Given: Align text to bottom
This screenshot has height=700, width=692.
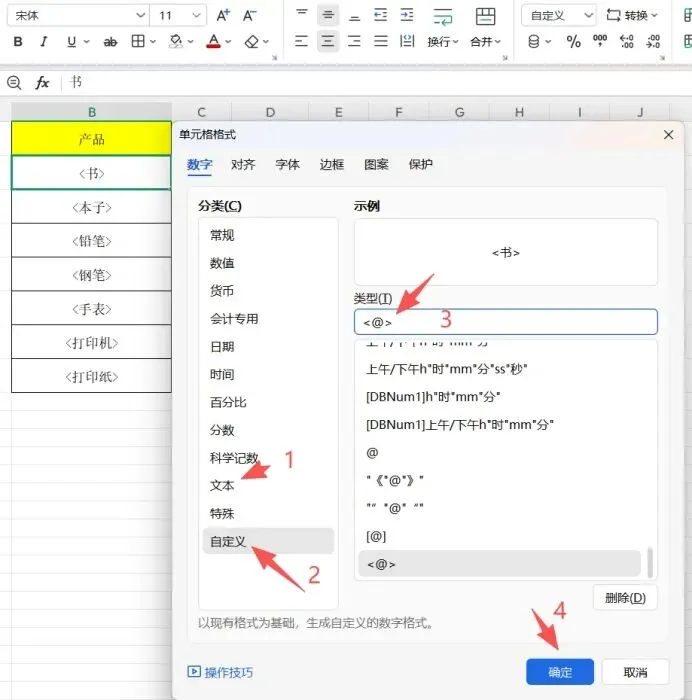Looking at the screenshot, I should [x=354, y=17].
